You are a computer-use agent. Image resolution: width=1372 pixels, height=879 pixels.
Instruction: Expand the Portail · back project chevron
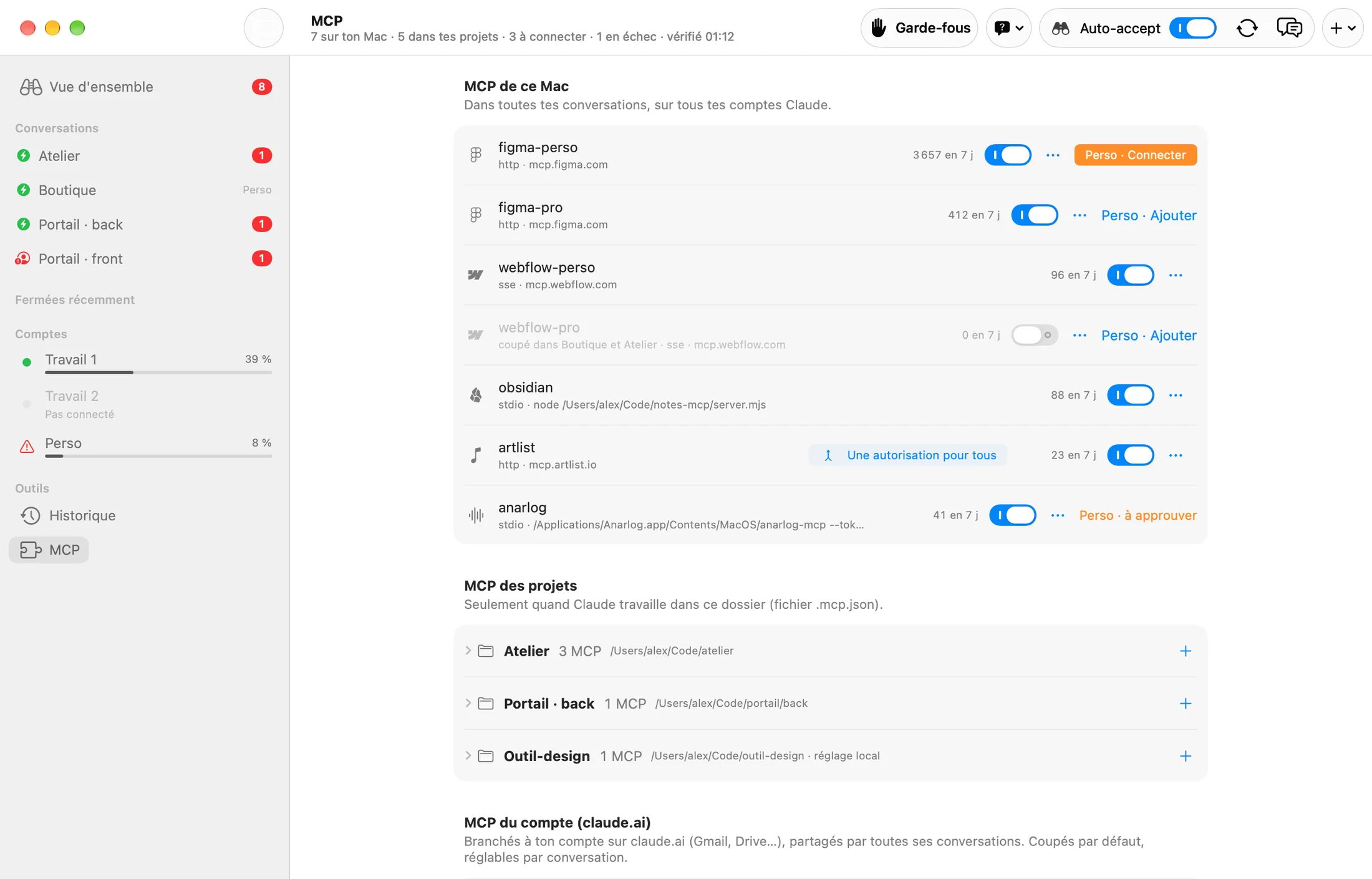pos(468,703)
